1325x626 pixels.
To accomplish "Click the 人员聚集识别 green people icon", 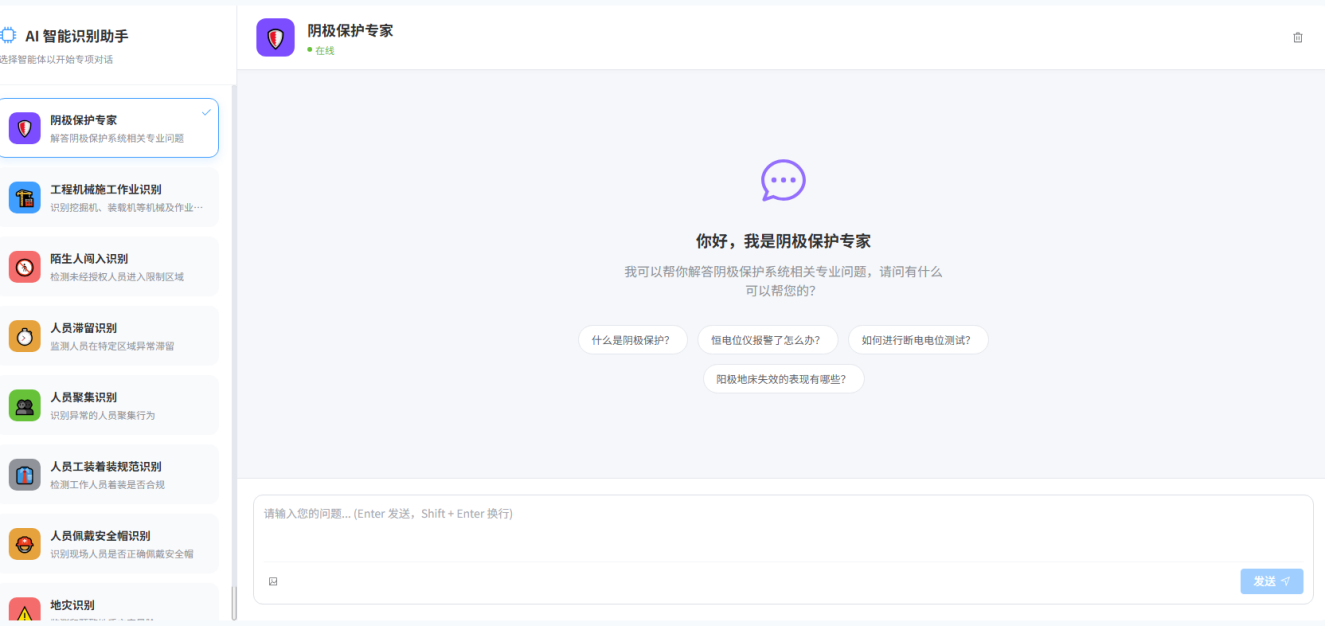I will pyautogui.click(x=25, y=405).
